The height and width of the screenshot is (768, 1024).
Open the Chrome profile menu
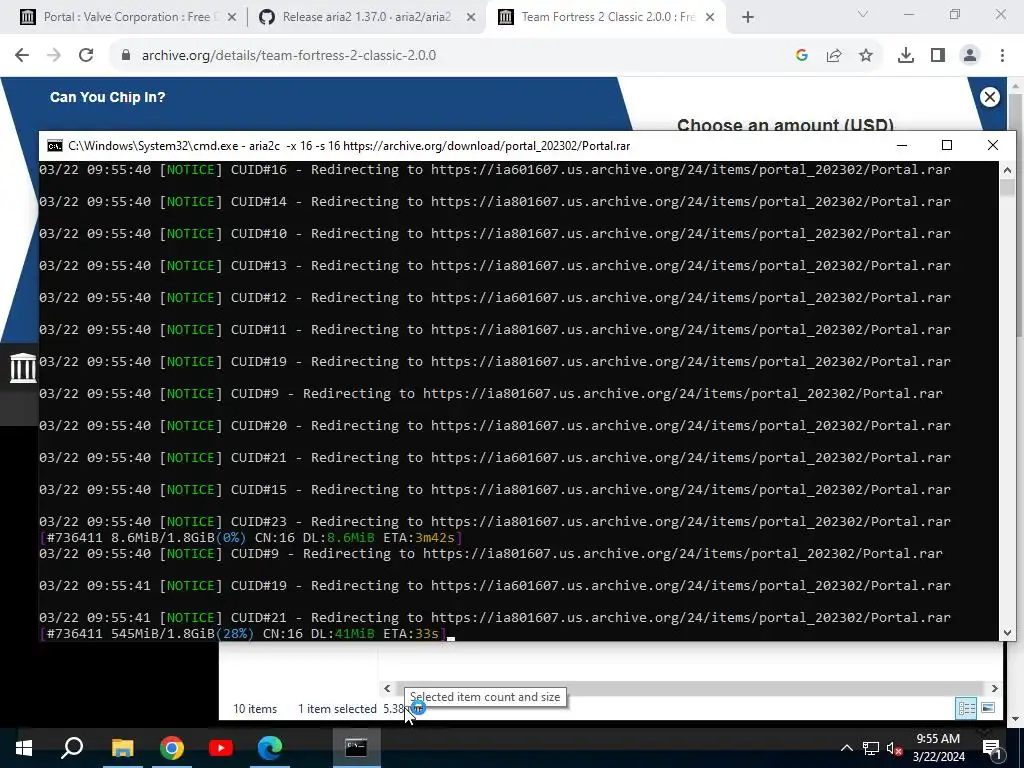click(970, 56)
